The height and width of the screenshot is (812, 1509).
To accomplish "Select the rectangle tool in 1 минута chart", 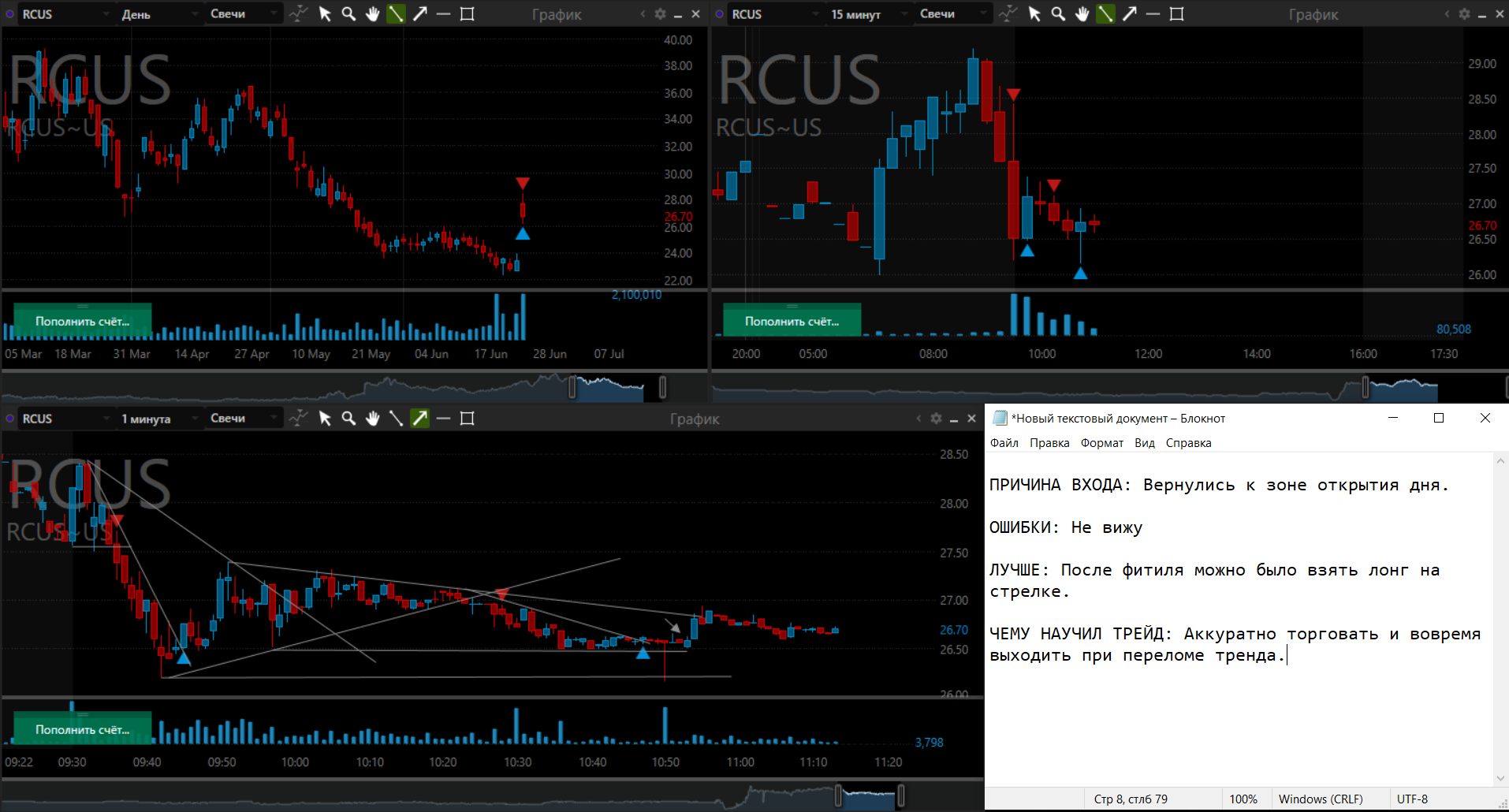I will pyautogui.click(x=467, y=418).
